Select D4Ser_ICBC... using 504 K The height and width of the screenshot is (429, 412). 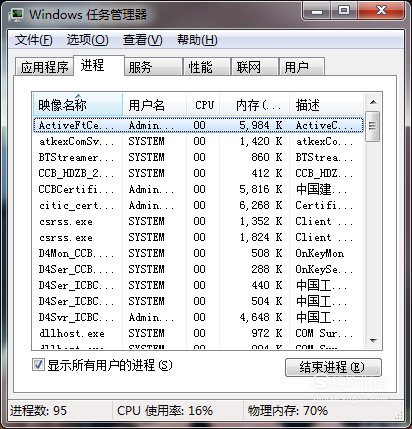click(198, 301)
